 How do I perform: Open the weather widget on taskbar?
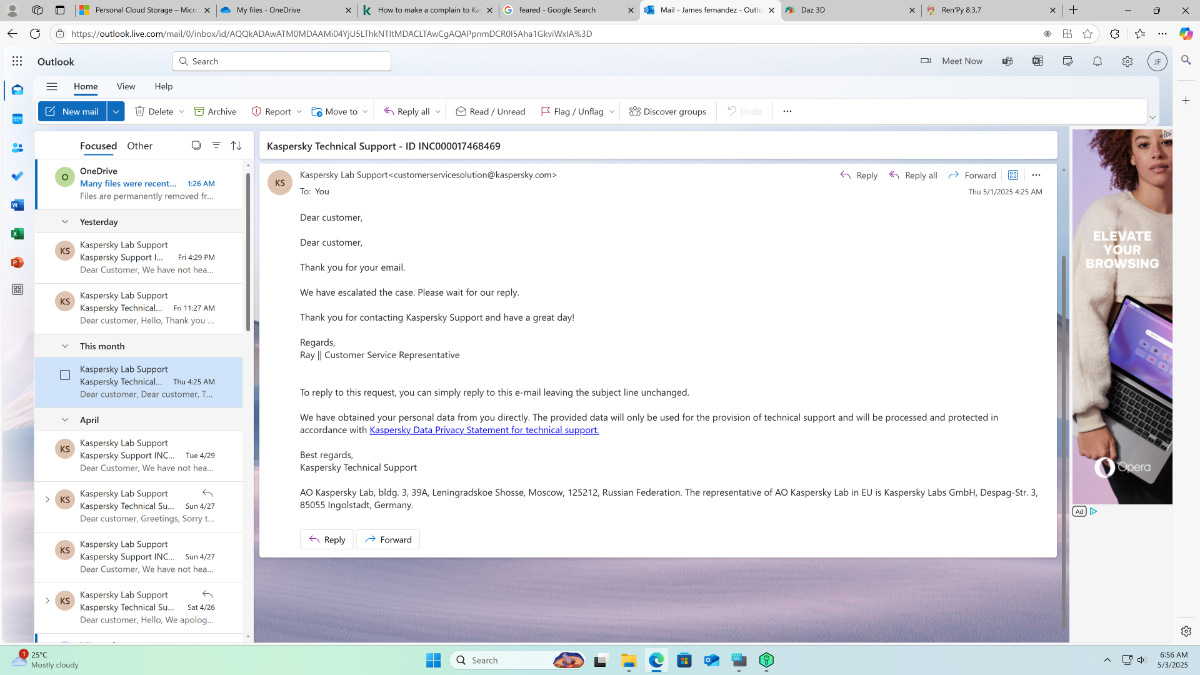click(x=45, y=660)
